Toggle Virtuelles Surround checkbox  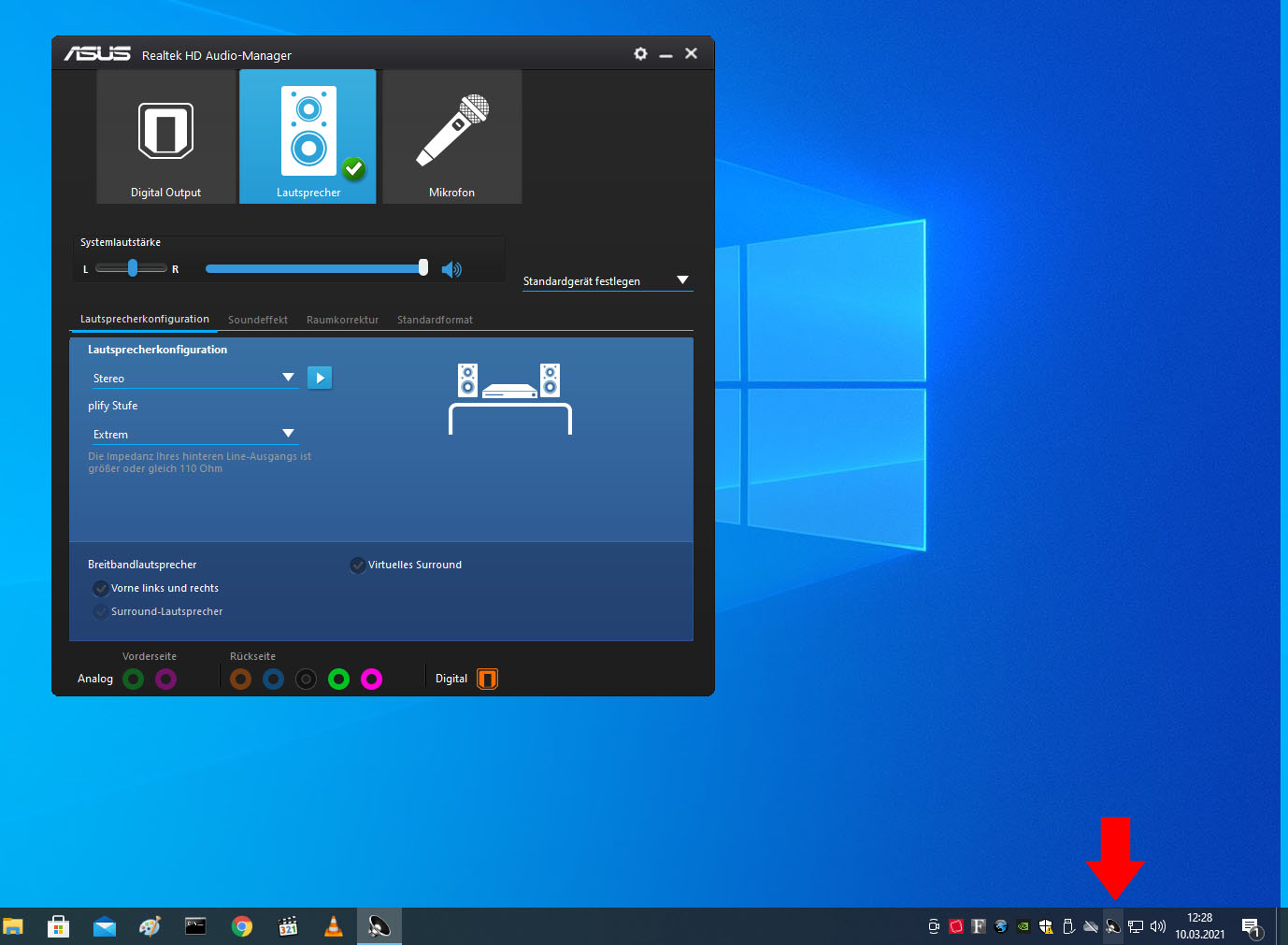pyautogui.click(x=358, y=565)
